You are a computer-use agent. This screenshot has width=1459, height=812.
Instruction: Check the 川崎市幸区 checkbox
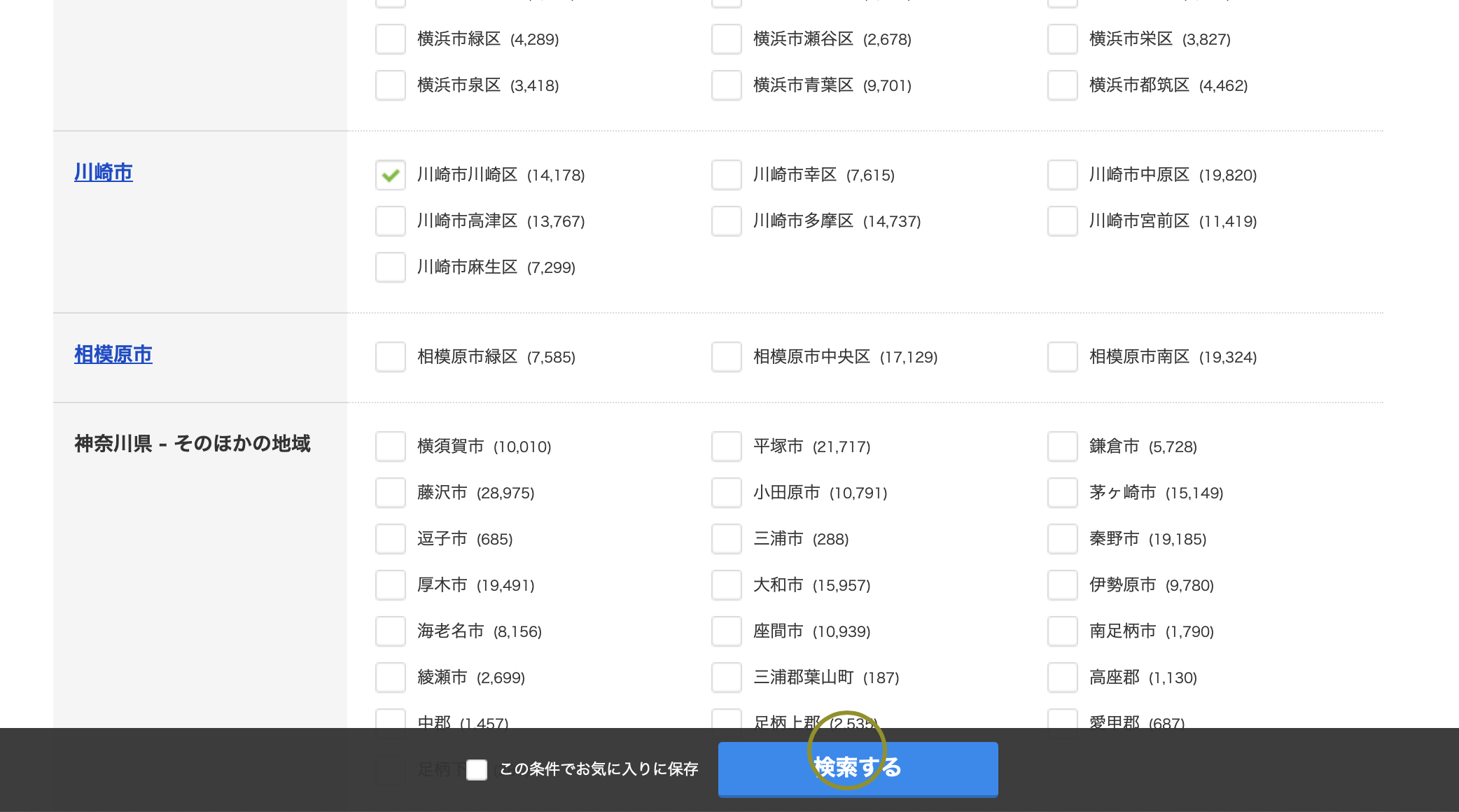[x=727, y=175]
